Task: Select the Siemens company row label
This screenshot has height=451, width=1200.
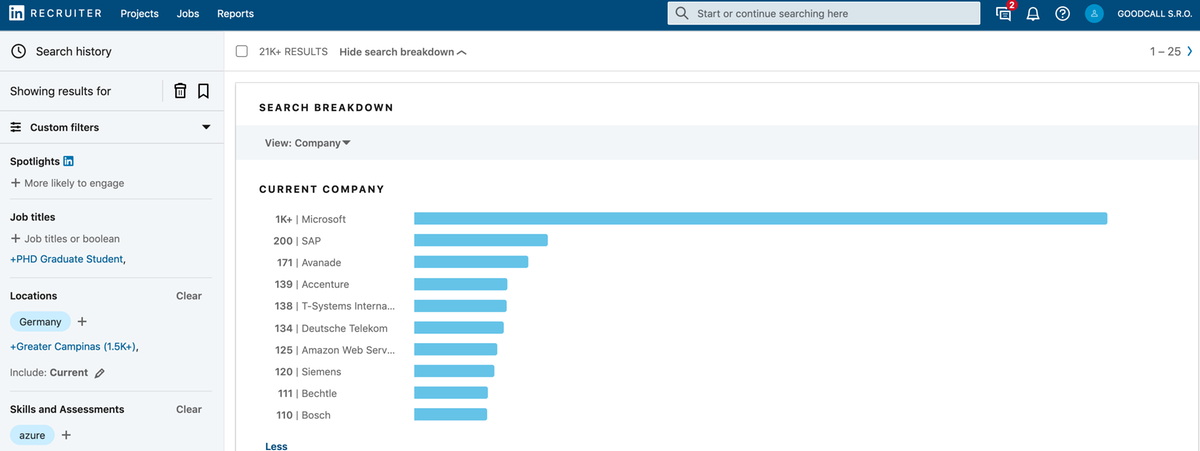Action: [321, 372]
